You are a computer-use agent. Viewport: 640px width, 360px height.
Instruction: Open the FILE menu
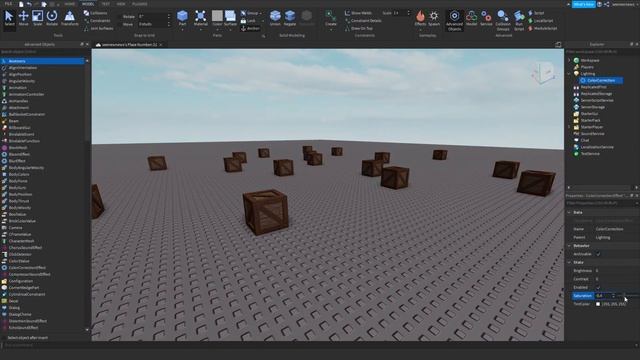point(8,4)
